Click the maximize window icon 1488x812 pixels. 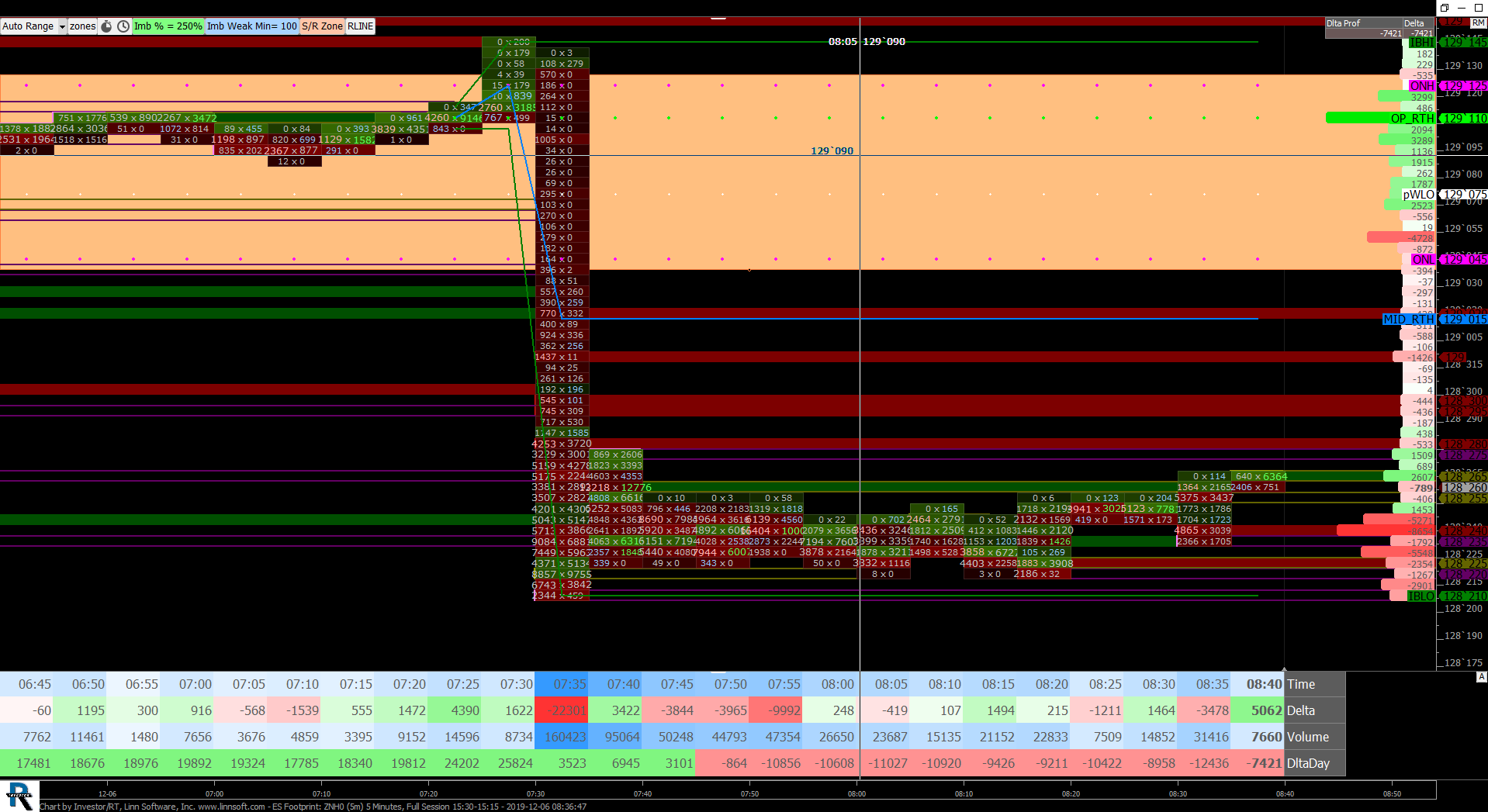[x=1478, y=7]
